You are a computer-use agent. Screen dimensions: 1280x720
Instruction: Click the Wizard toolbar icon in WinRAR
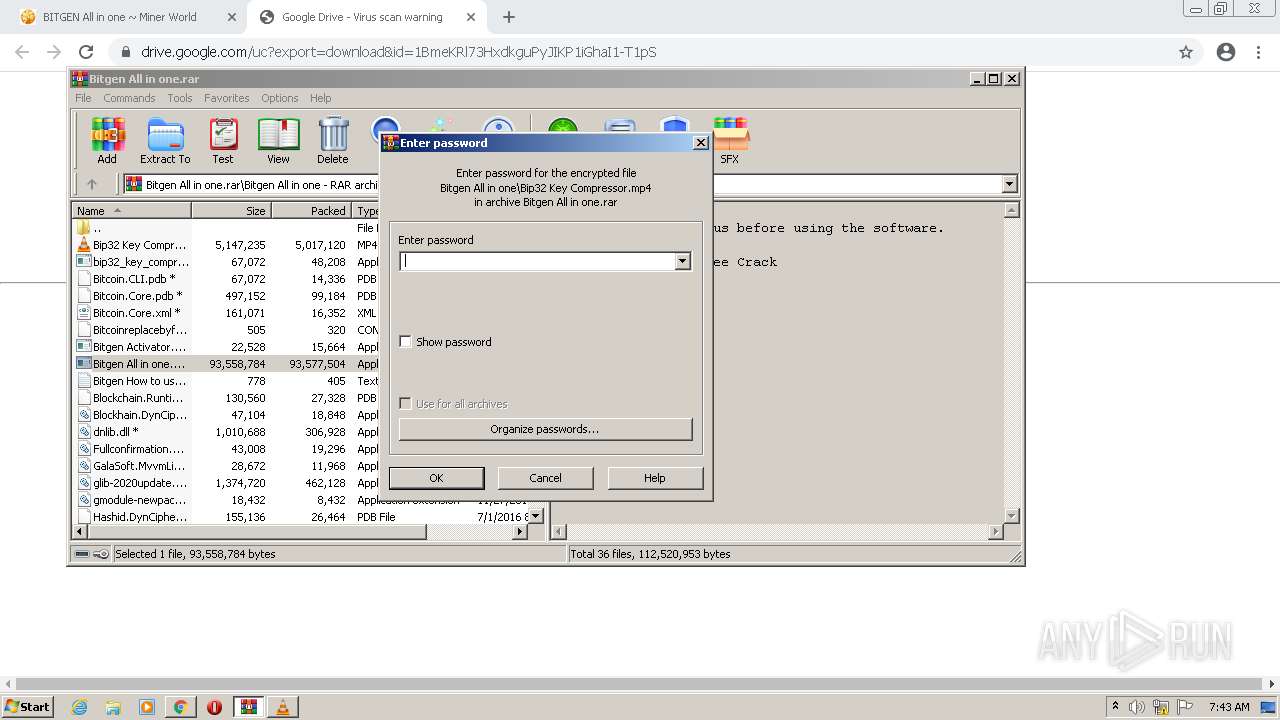[x=442, y=125]
